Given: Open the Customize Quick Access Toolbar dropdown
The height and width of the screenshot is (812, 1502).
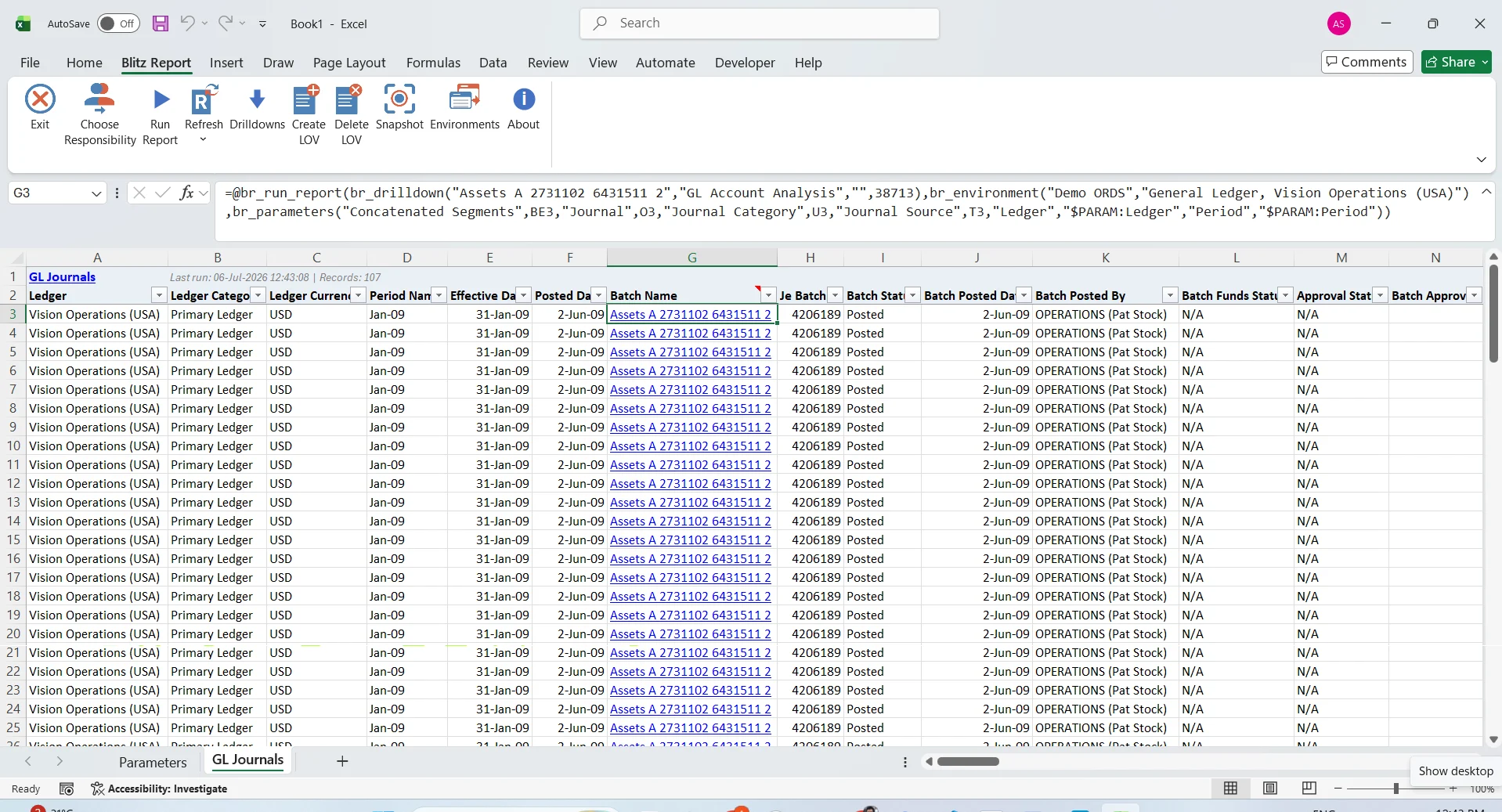Looking at the screenshot, I should point(262,24).
